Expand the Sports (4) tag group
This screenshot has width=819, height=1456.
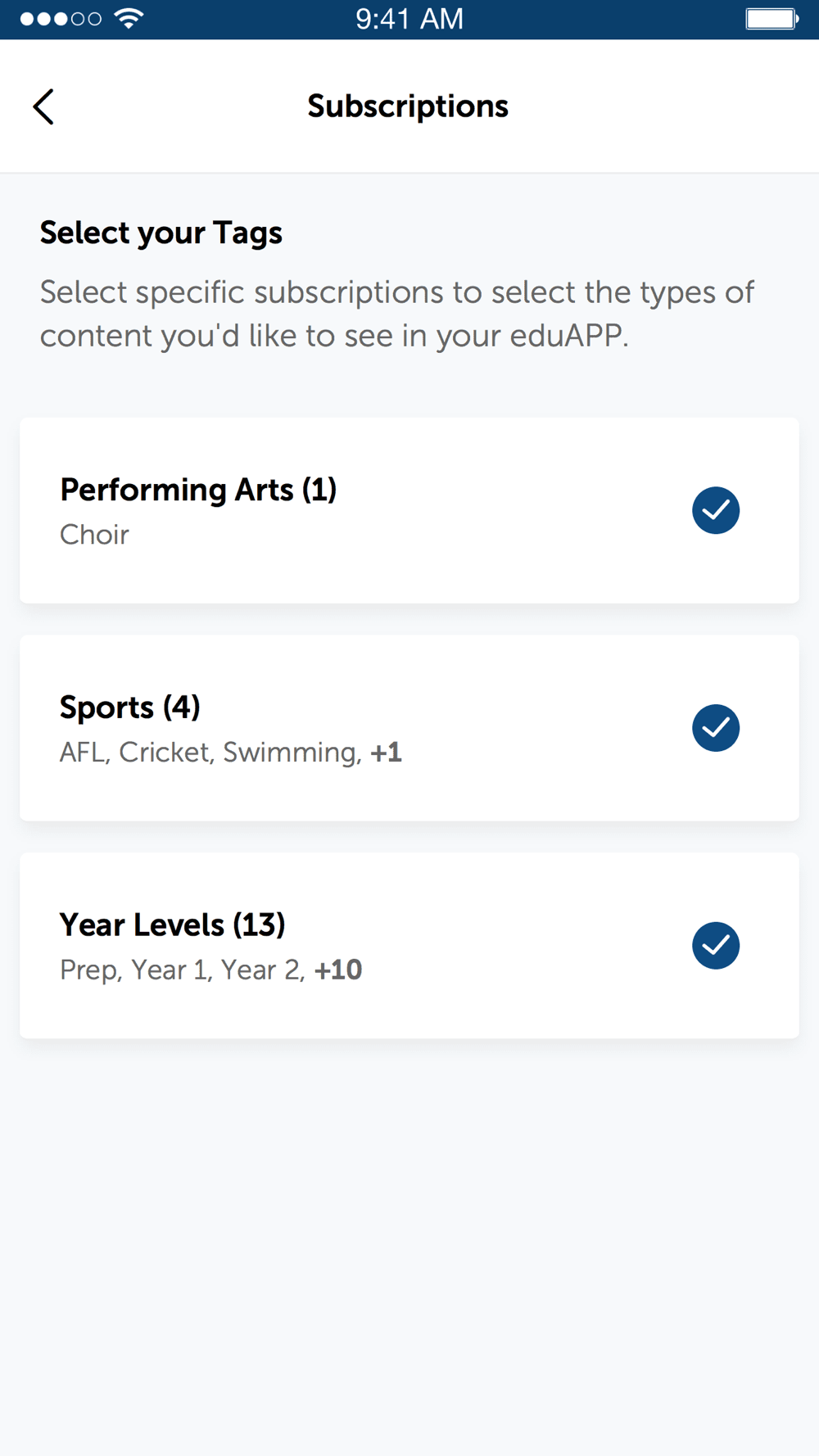(x=409, y=728)
